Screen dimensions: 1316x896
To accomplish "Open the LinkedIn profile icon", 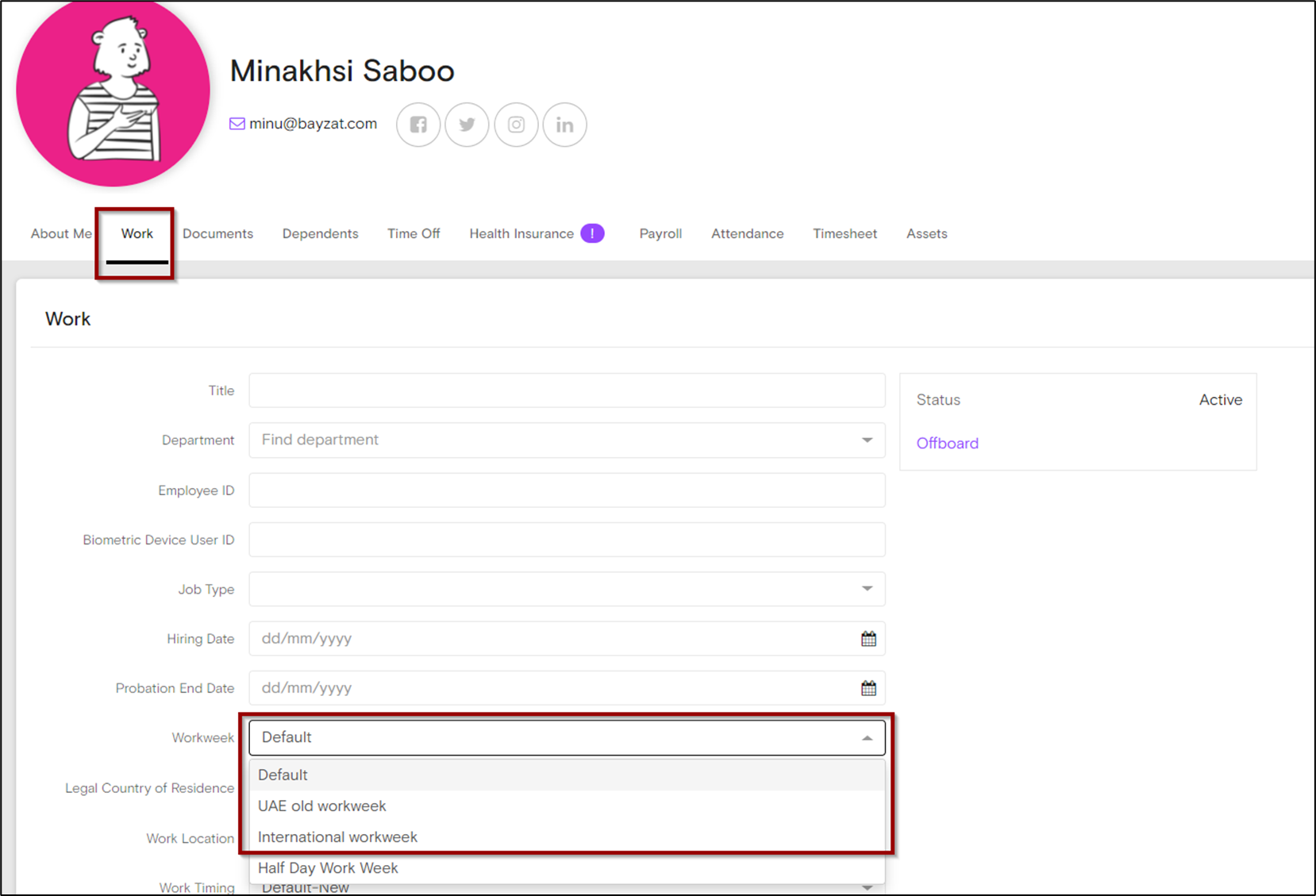I will tap(564, 125).
